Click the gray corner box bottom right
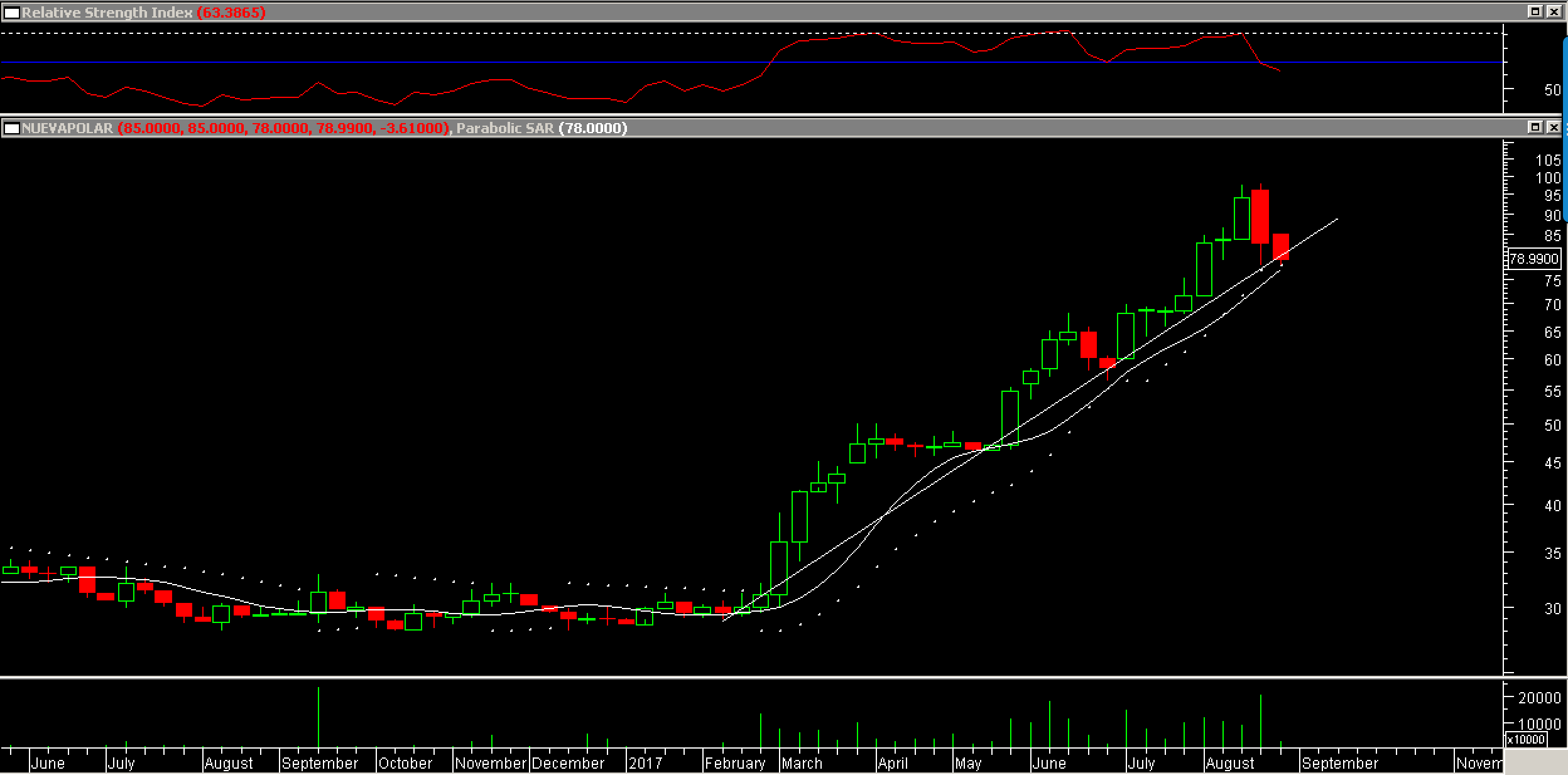 1535,762
